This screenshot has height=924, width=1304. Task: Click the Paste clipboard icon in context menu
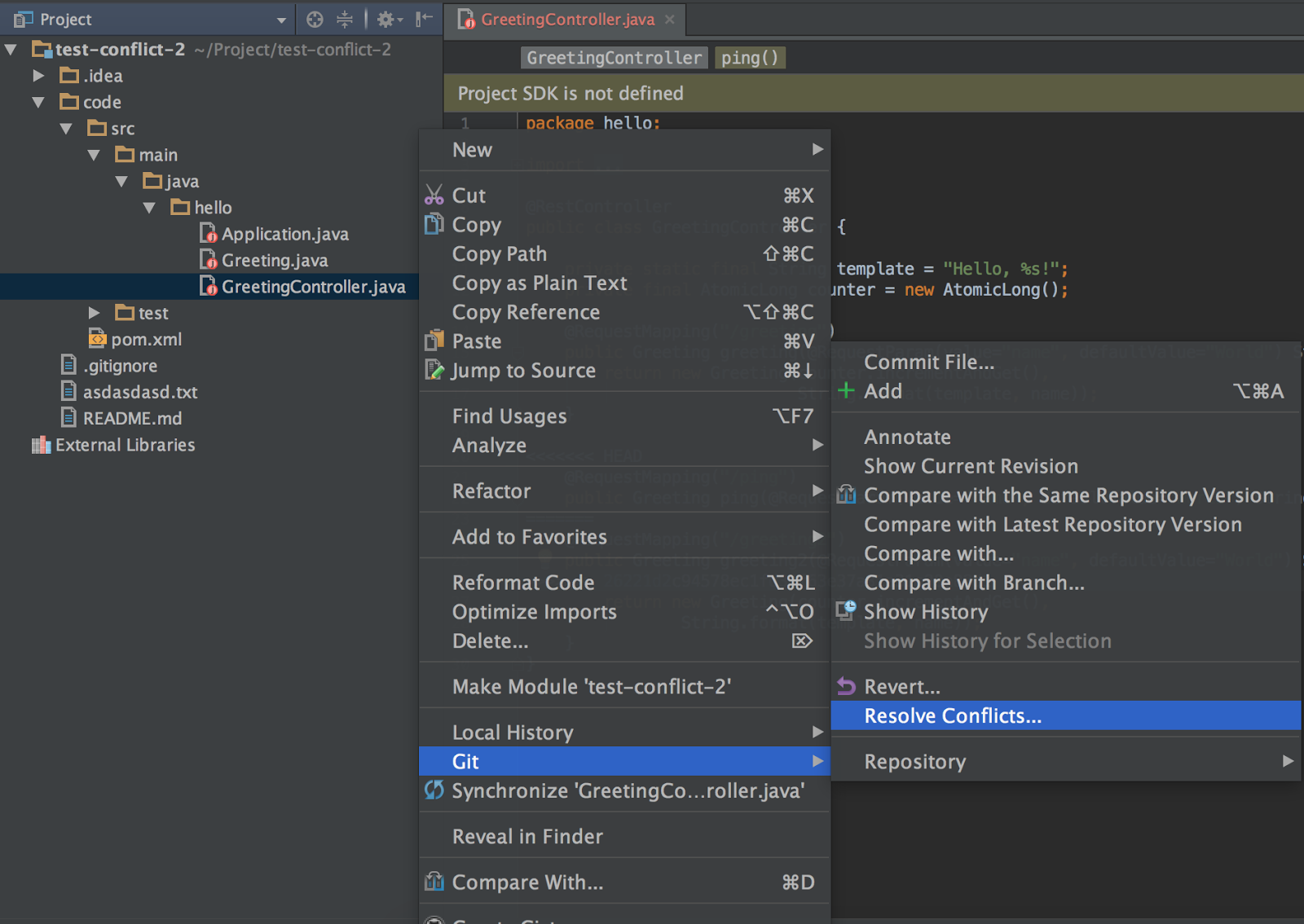434,341
